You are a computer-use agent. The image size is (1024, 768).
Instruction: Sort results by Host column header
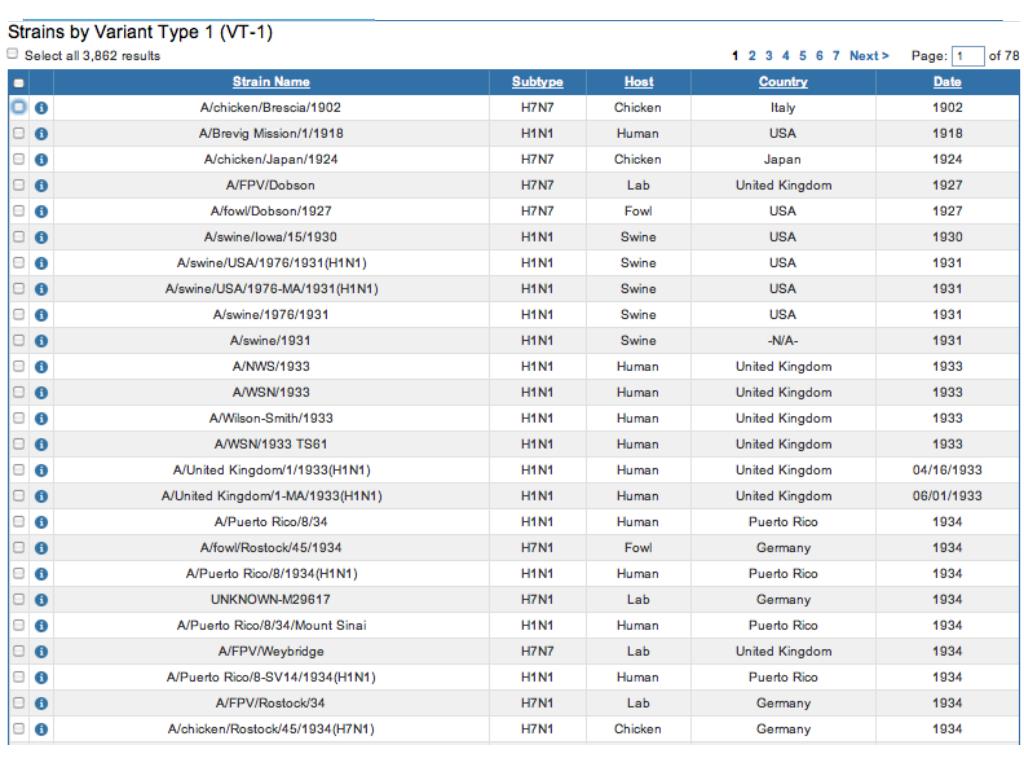coord(637,82)
